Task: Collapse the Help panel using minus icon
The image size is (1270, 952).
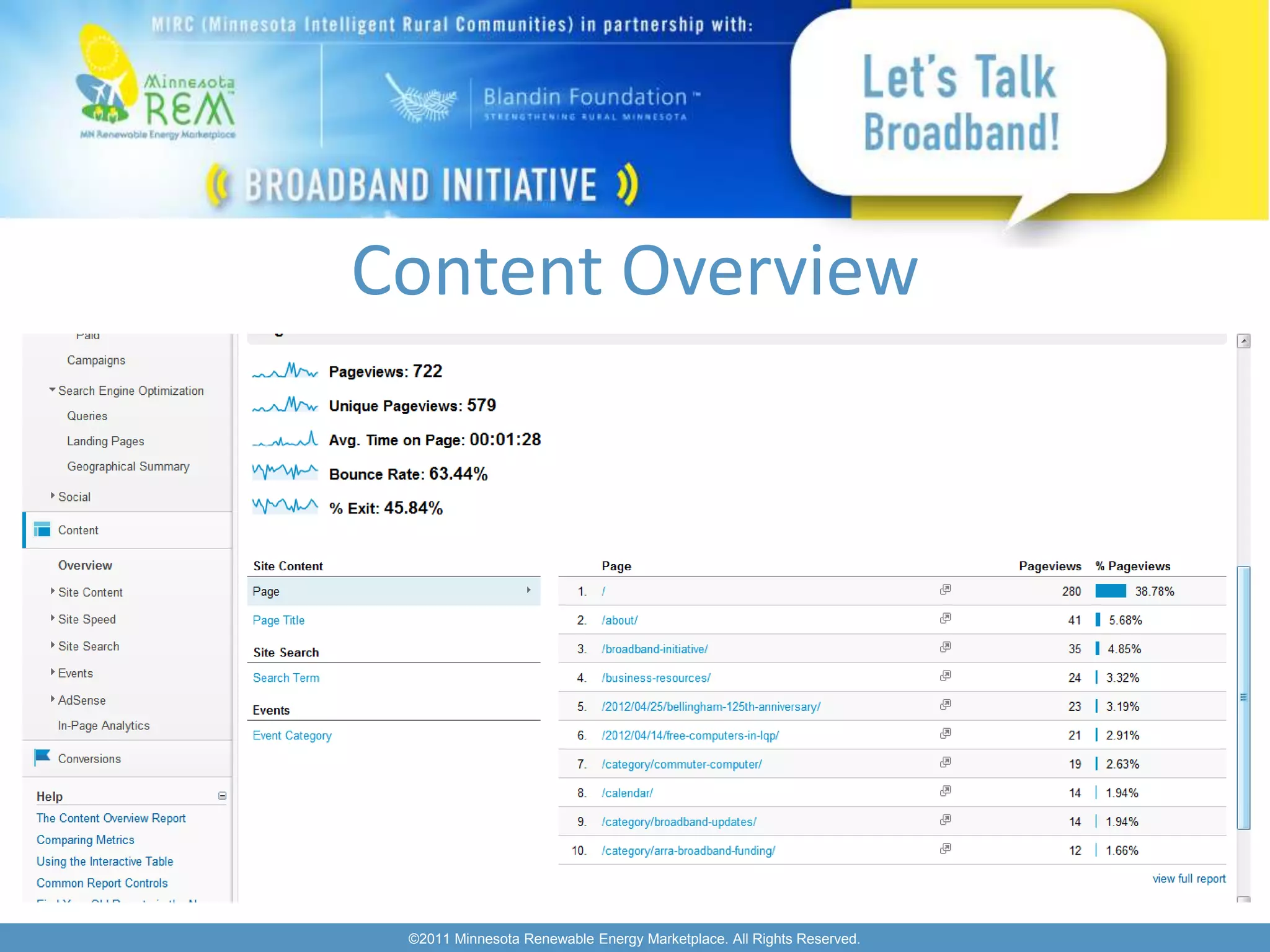Action: tap(222, 796)
